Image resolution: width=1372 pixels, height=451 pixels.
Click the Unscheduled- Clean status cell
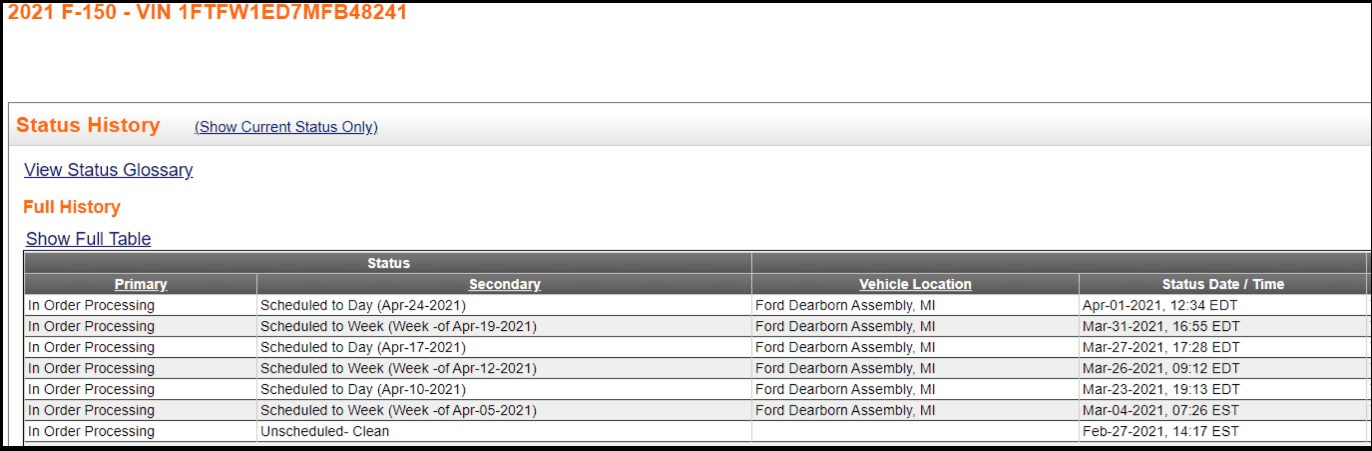point(504,431)
